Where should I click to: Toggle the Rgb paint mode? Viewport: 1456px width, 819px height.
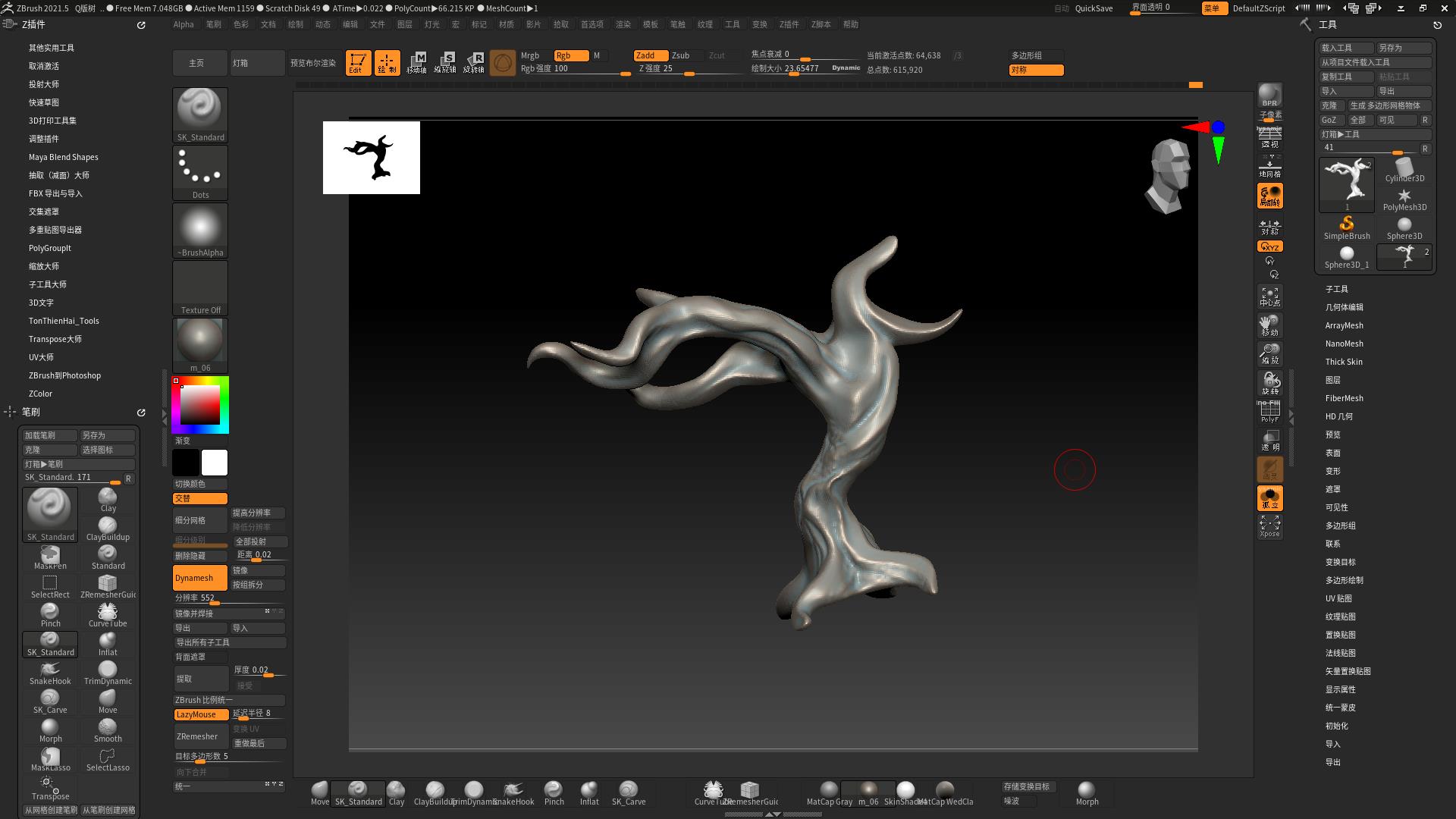click(x=571, y=55)
